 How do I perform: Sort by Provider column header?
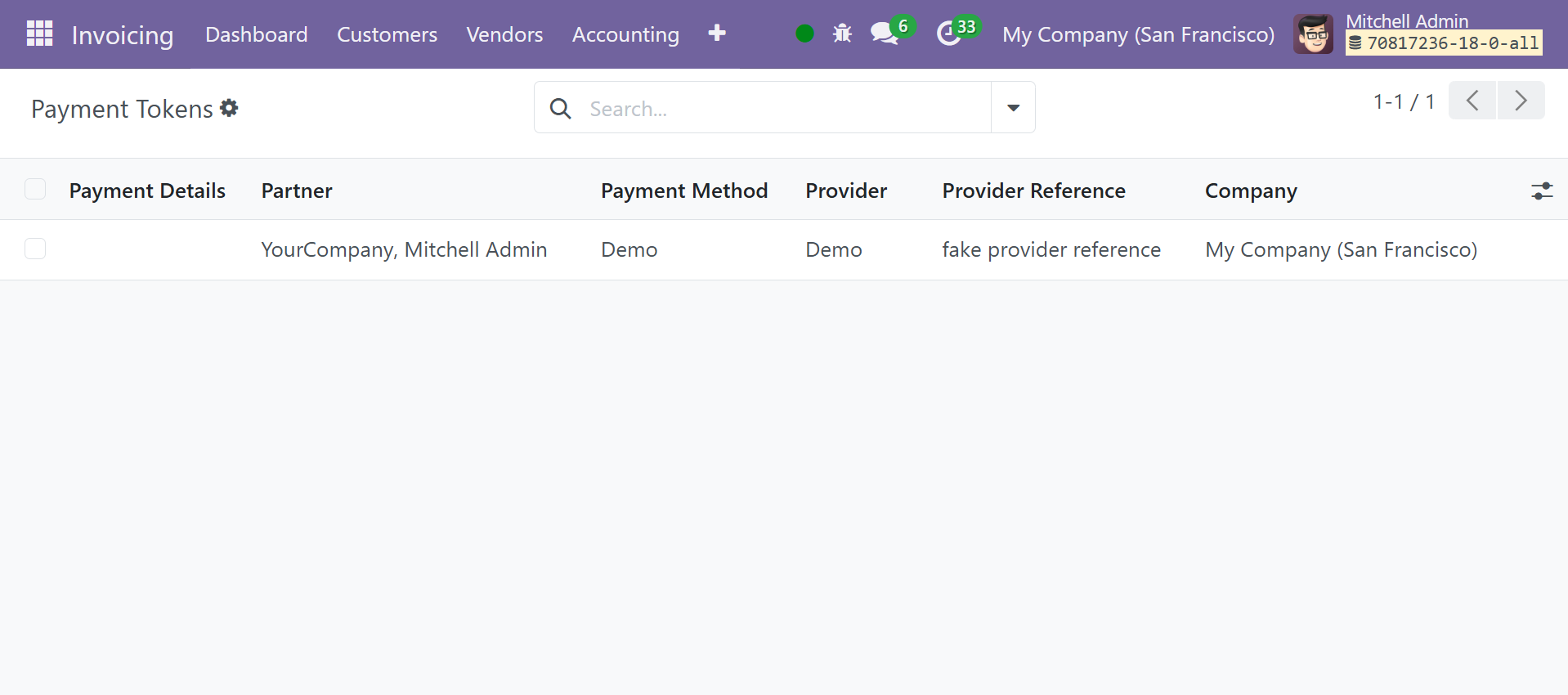pos(846,191)
